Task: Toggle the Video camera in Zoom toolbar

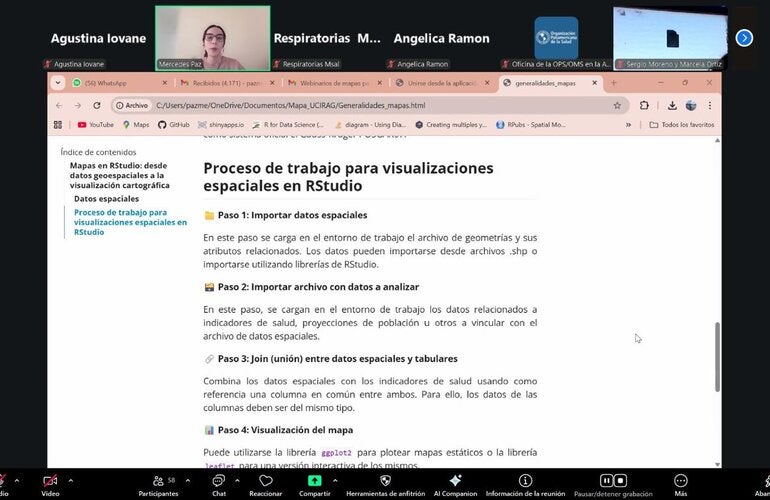Action: (x=50, y=481)
